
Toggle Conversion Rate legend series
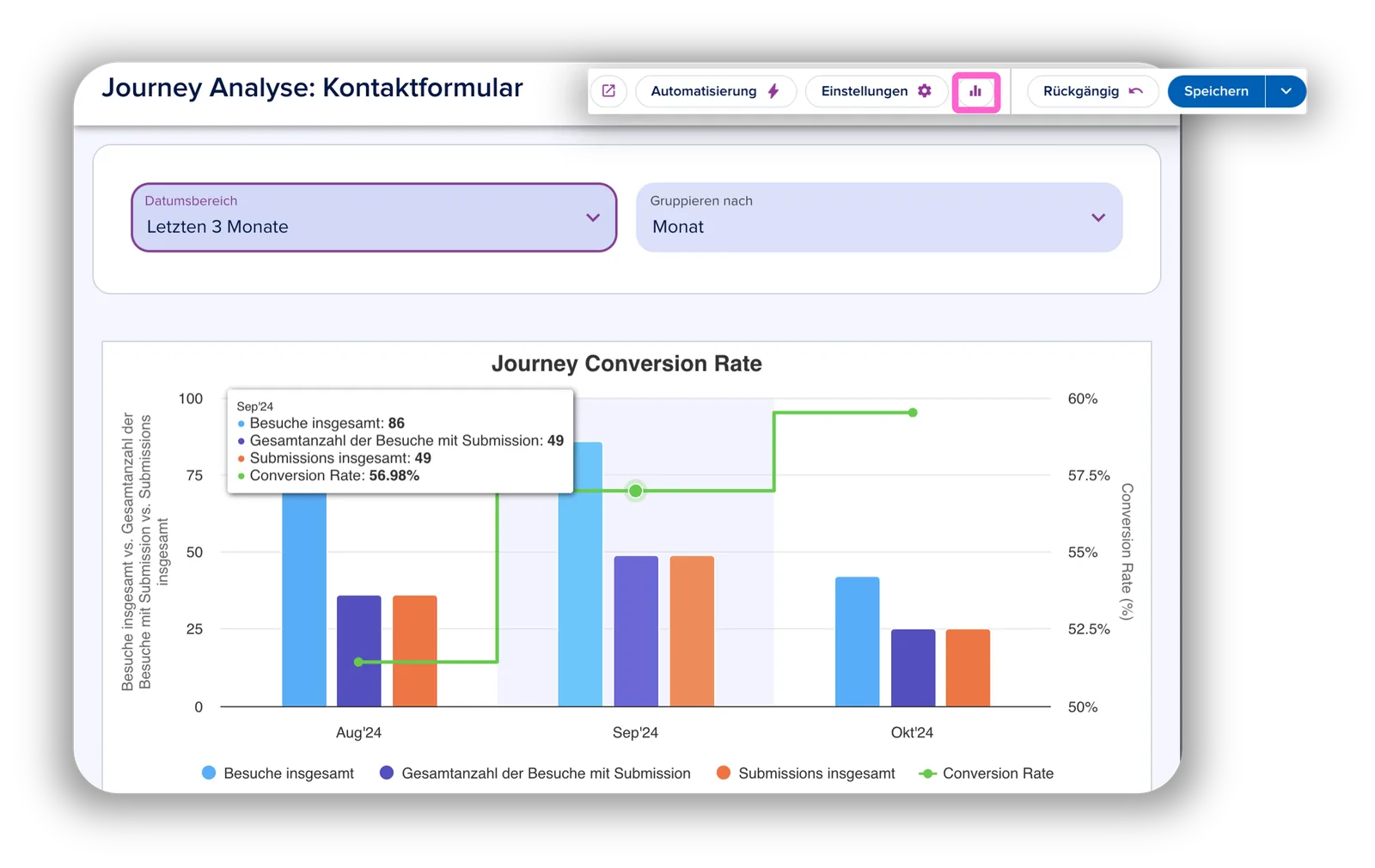point(986,773)
